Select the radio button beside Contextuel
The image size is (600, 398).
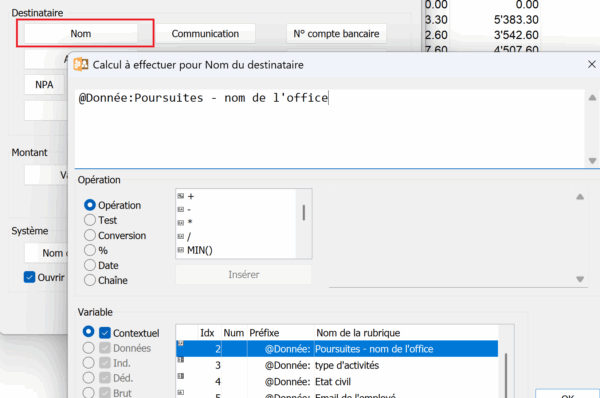(88, 331)
